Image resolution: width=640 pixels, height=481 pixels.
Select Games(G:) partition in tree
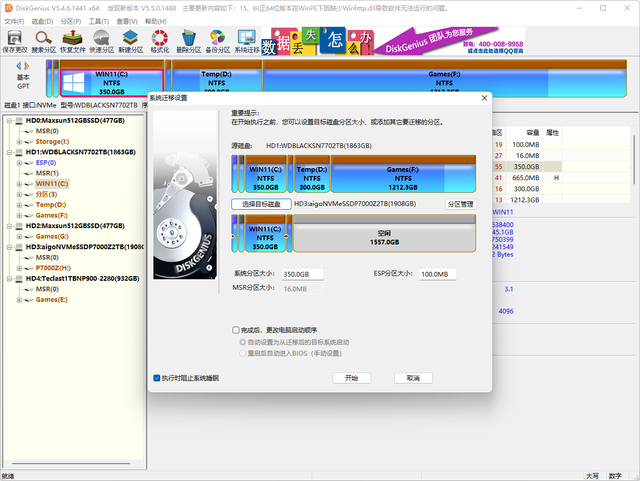point(52,236)
